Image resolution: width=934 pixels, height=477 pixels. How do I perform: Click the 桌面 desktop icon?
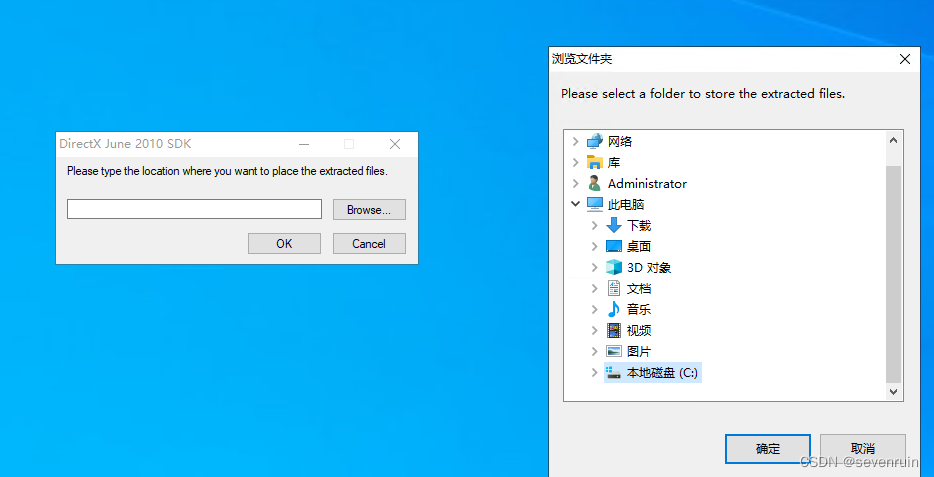point(614,247)
